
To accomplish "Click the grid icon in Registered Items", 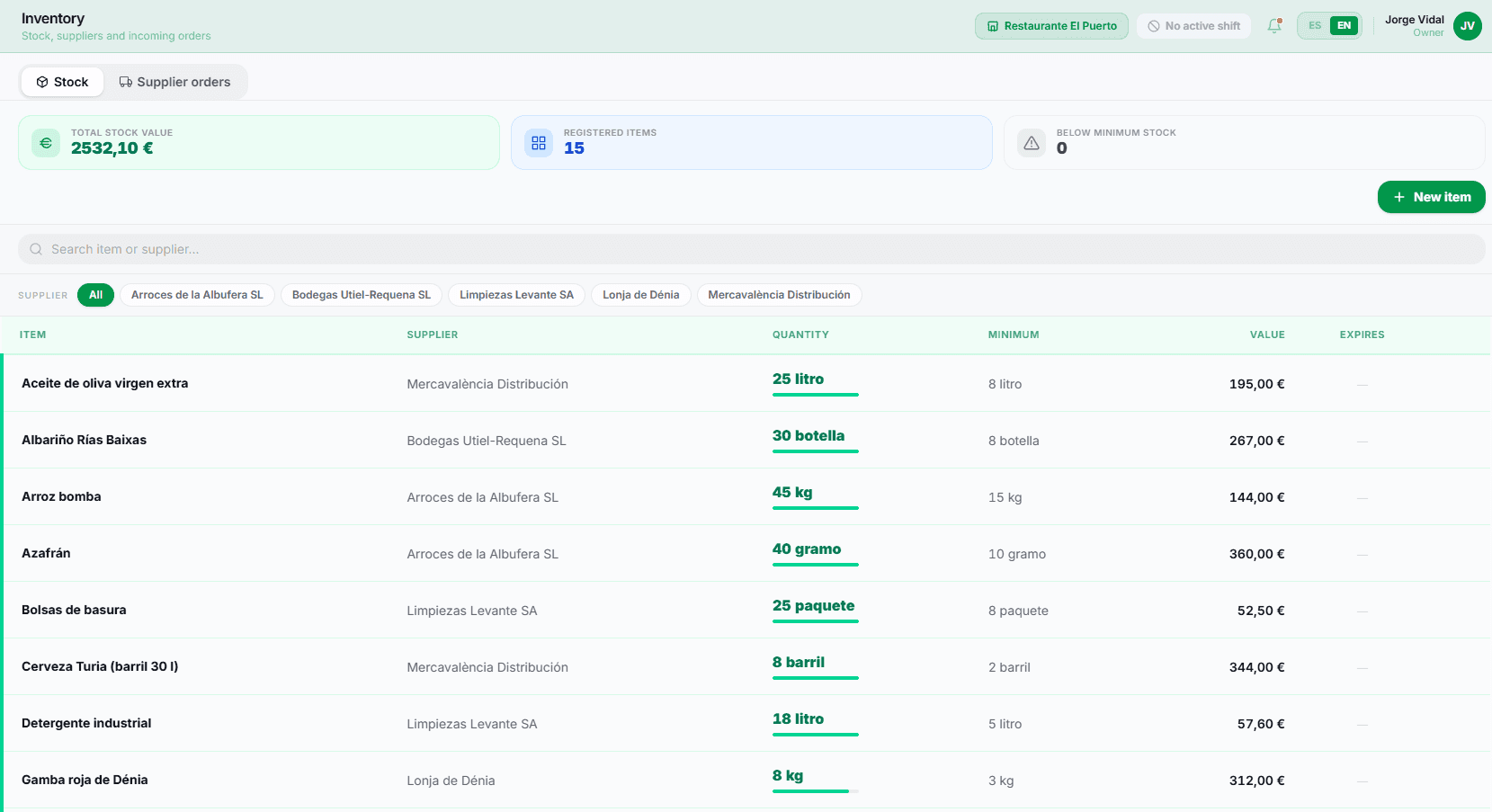I will click(539, 143).
